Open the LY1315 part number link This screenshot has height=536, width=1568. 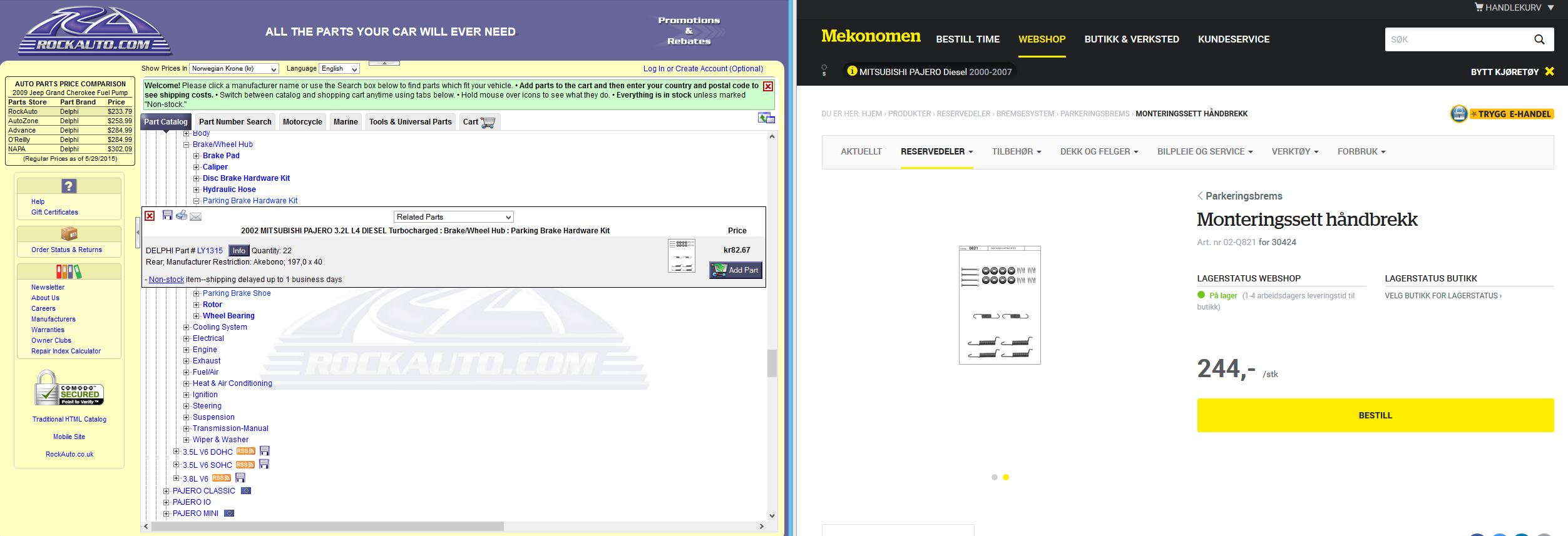pos(210,251)
